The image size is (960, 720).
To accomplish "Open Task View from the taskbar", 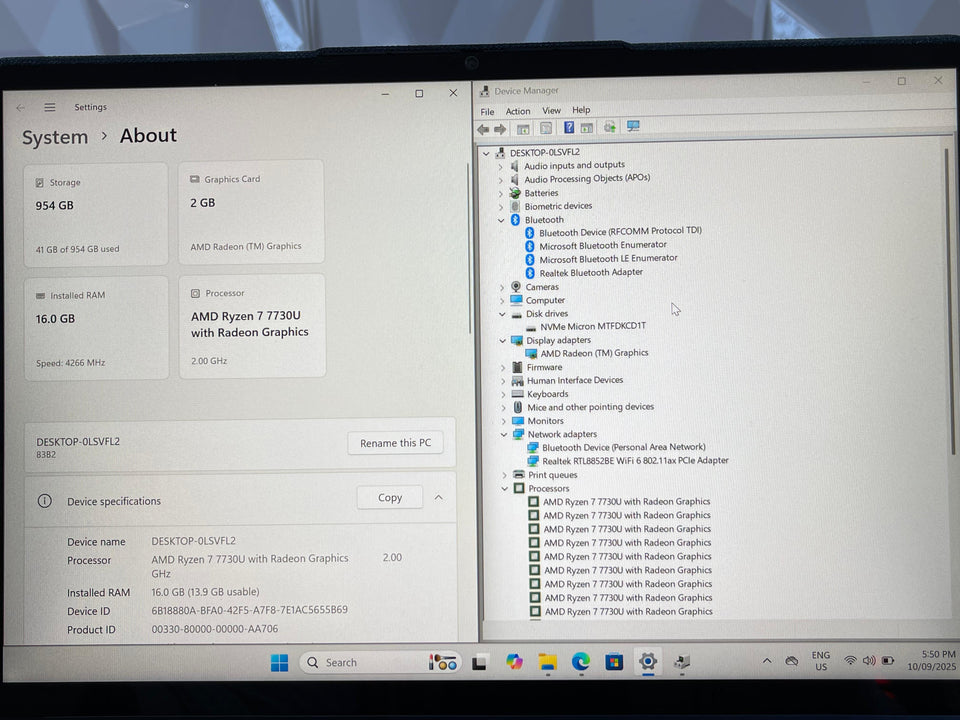I will click(479, 662).
